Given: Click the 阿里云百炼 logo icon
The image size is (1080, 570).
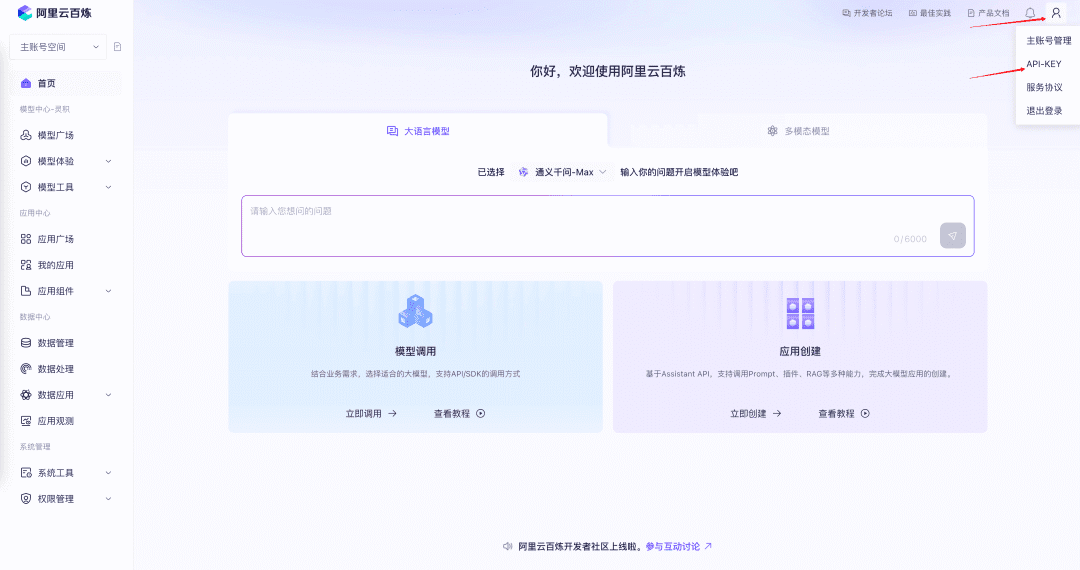Looking at the screenshot, I should 25,12.
